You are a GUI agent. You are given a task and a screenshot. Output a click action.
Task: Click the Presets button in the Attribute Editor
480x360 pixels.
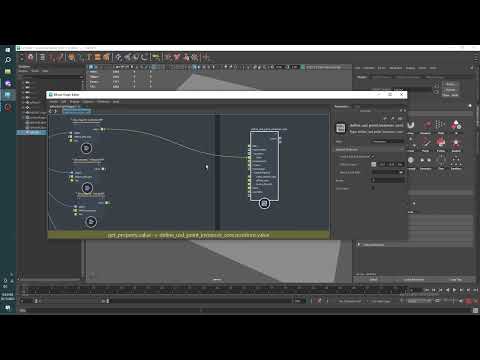click(x=450, y=90)
